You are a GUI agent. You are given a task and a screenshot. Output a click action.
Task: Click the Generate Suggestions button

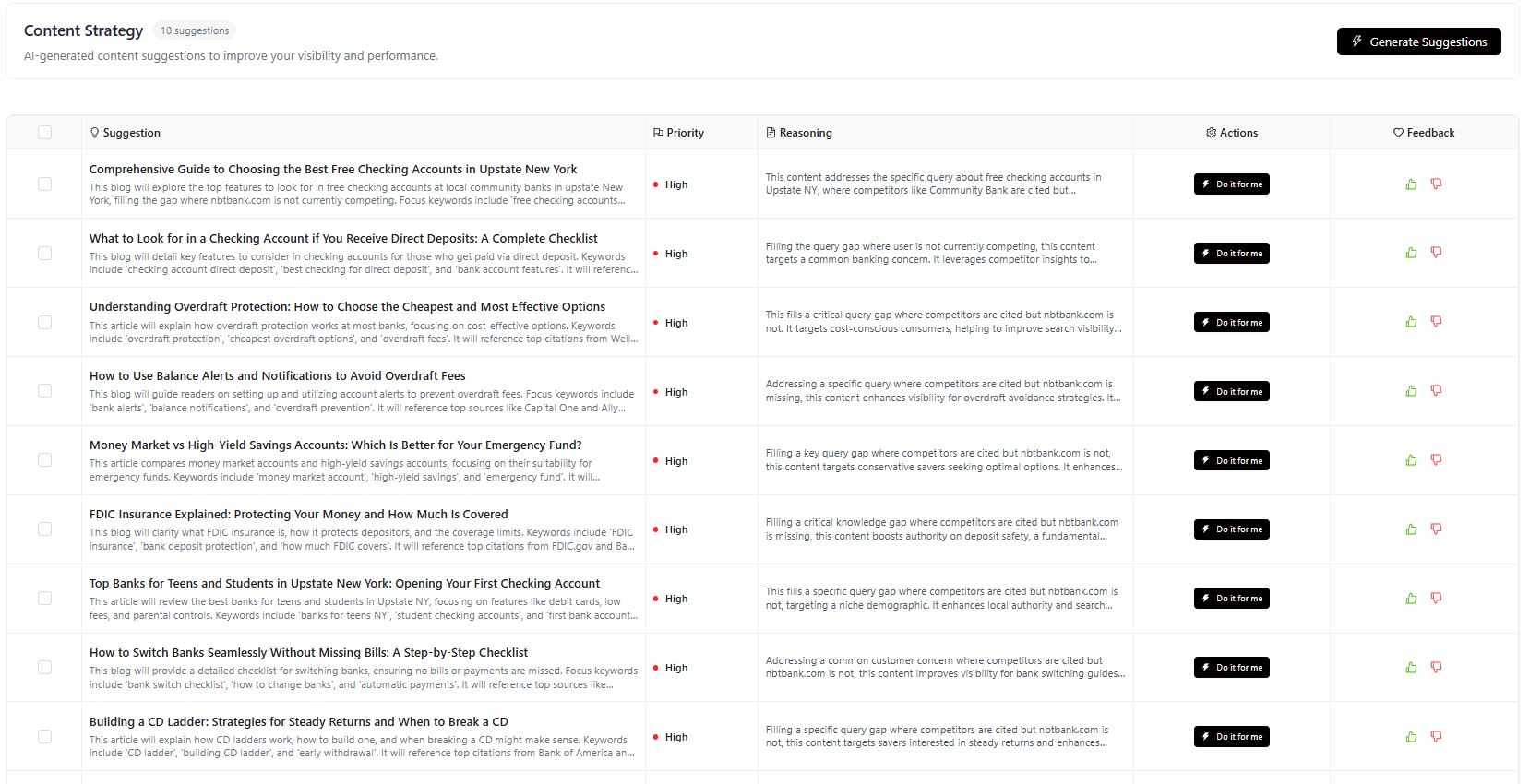(1418, 42)
